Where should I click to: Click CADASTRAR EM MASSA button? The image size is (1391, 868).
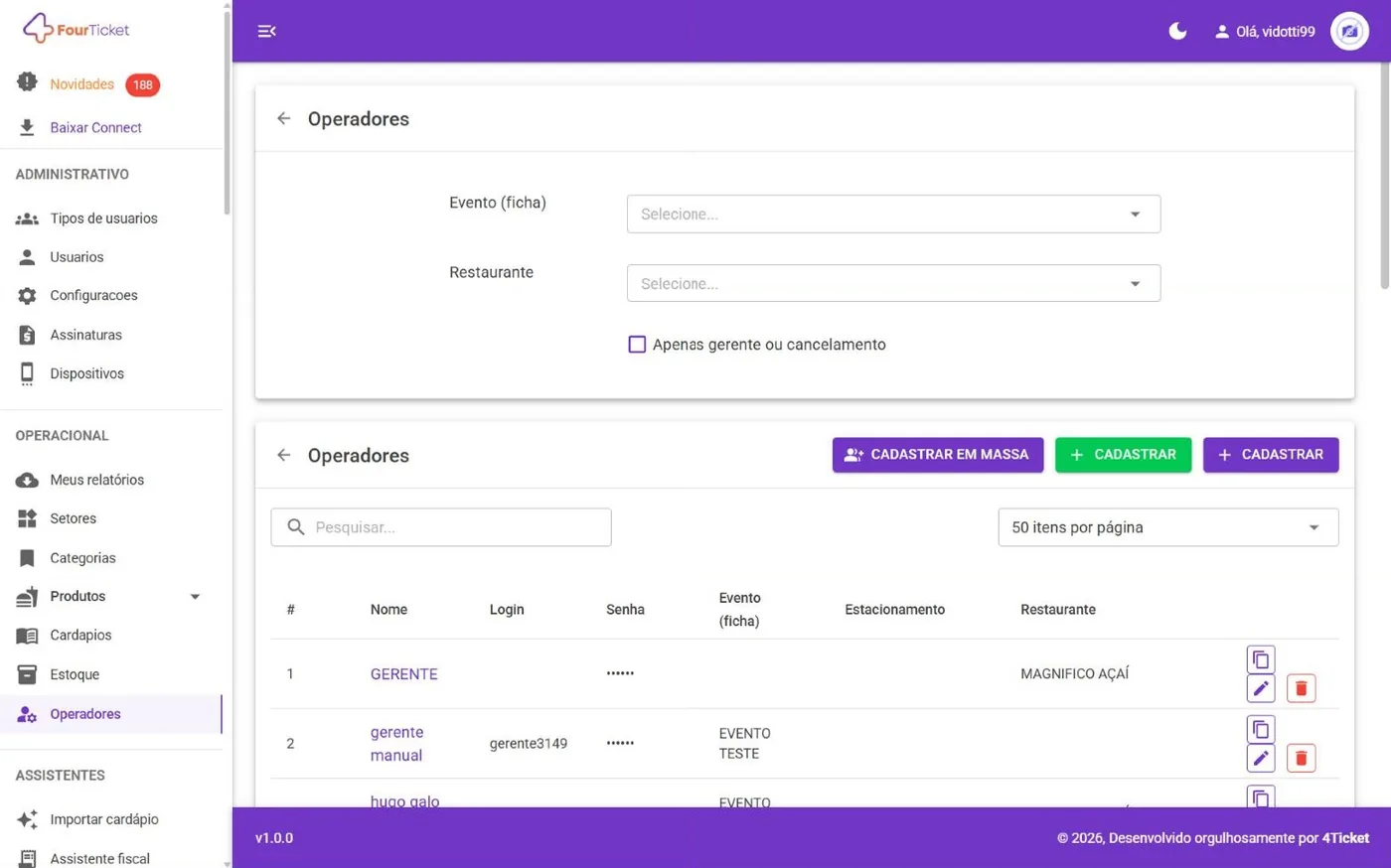938,455
